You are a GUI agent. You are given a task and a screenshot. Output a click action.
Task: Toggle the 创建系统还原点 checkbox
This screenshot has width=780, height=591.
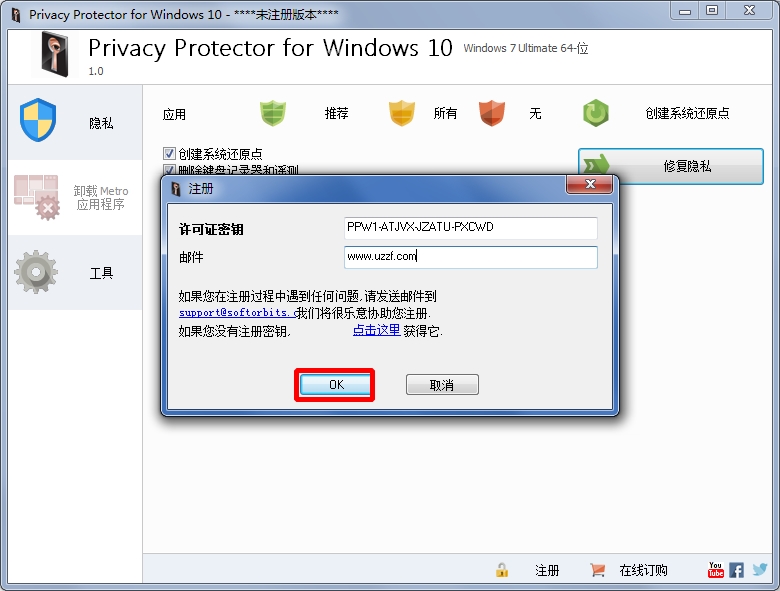click(169, 153)
